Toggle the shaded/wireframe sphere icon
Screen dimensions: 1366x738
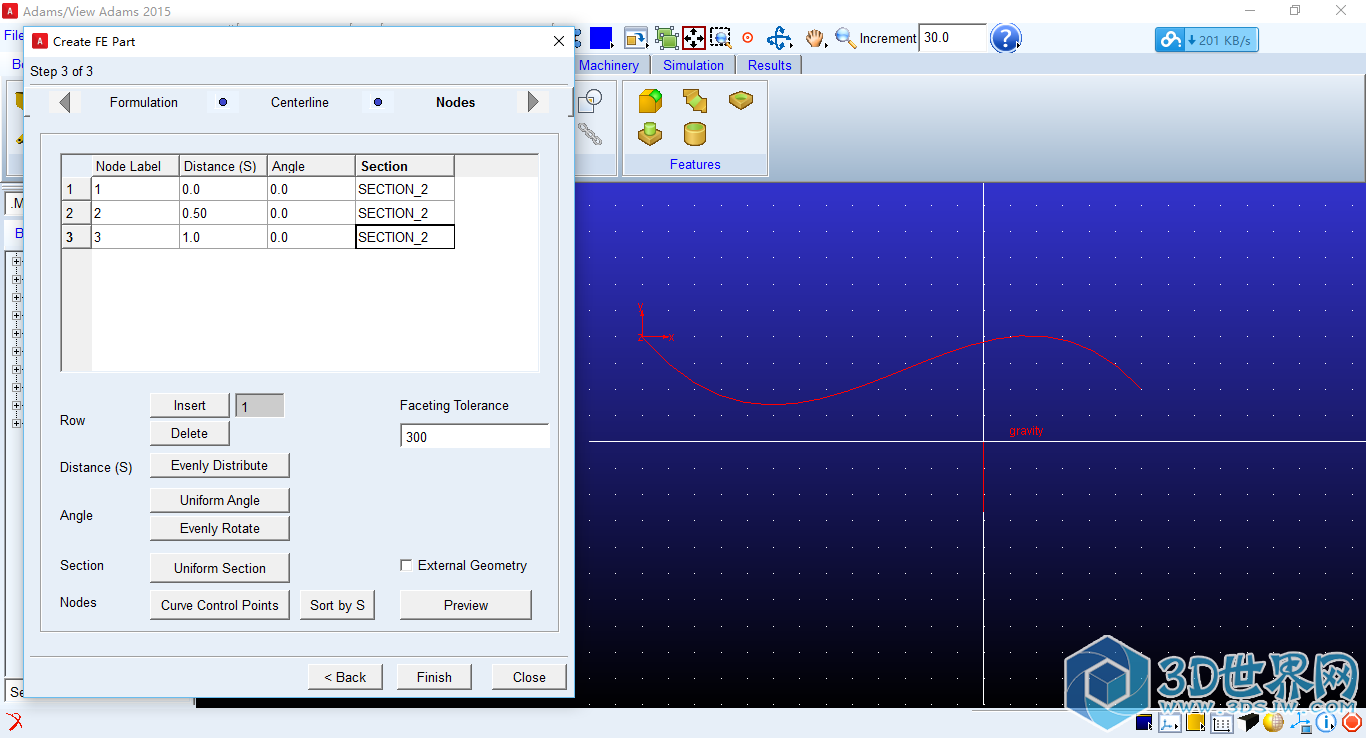(x=1273, y=722)
